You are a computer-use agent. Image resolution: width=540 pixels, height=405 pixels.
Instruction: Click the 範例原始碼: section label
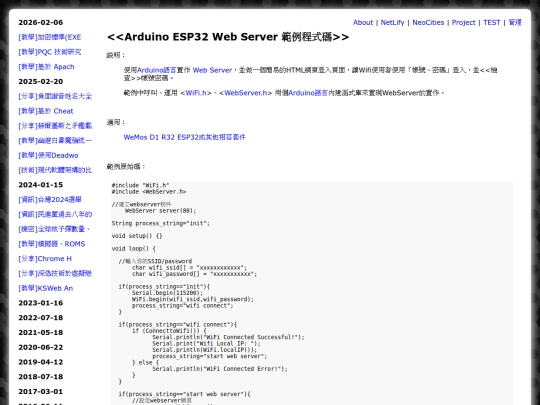click(126, 167)
